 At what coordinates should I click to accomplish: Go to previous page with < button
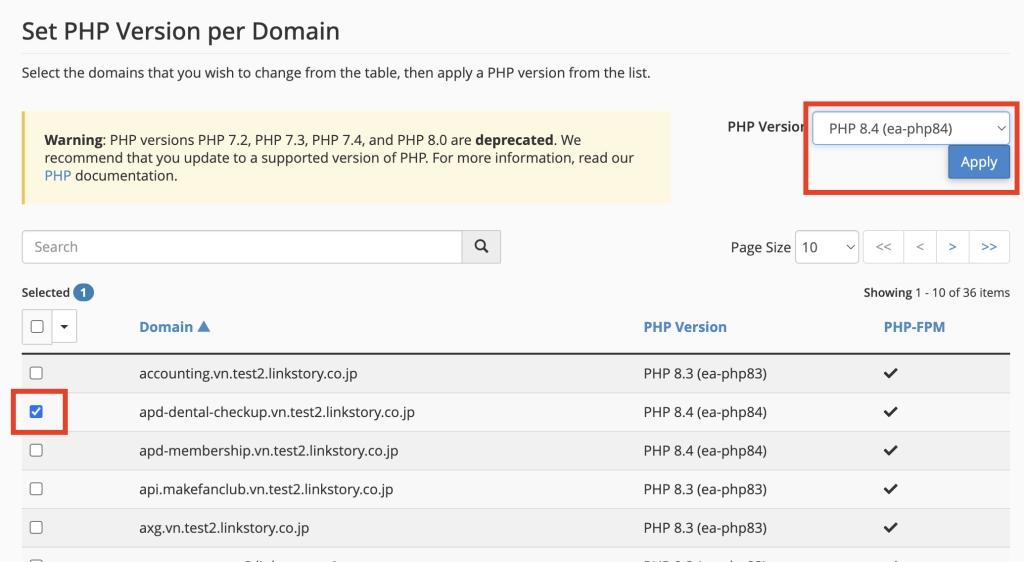(x=919, y=247)
